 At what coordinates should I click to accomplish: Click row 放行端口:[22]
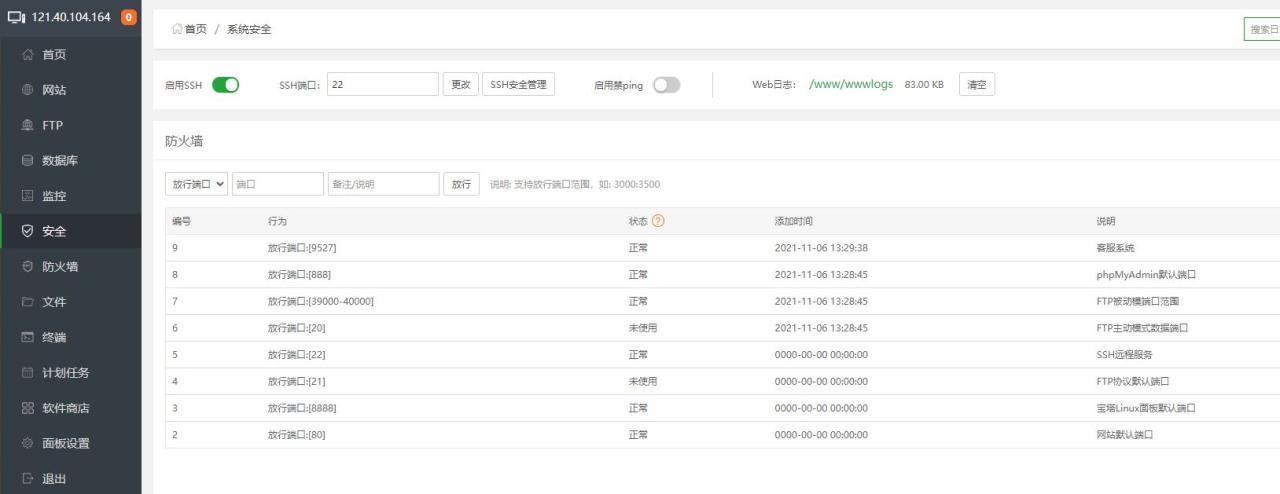click(x=722, y=354)
